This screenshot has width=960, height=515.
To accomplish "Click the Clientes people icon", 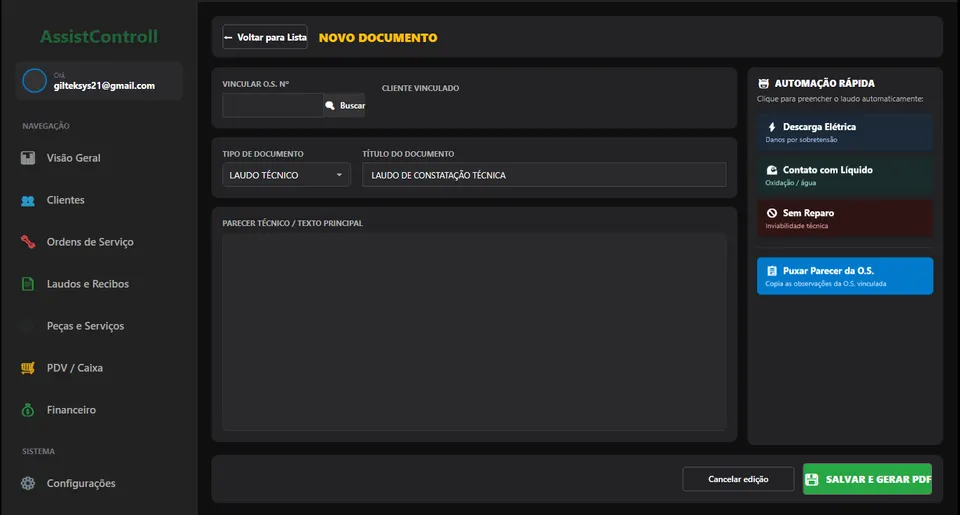I will click(28, 200).
